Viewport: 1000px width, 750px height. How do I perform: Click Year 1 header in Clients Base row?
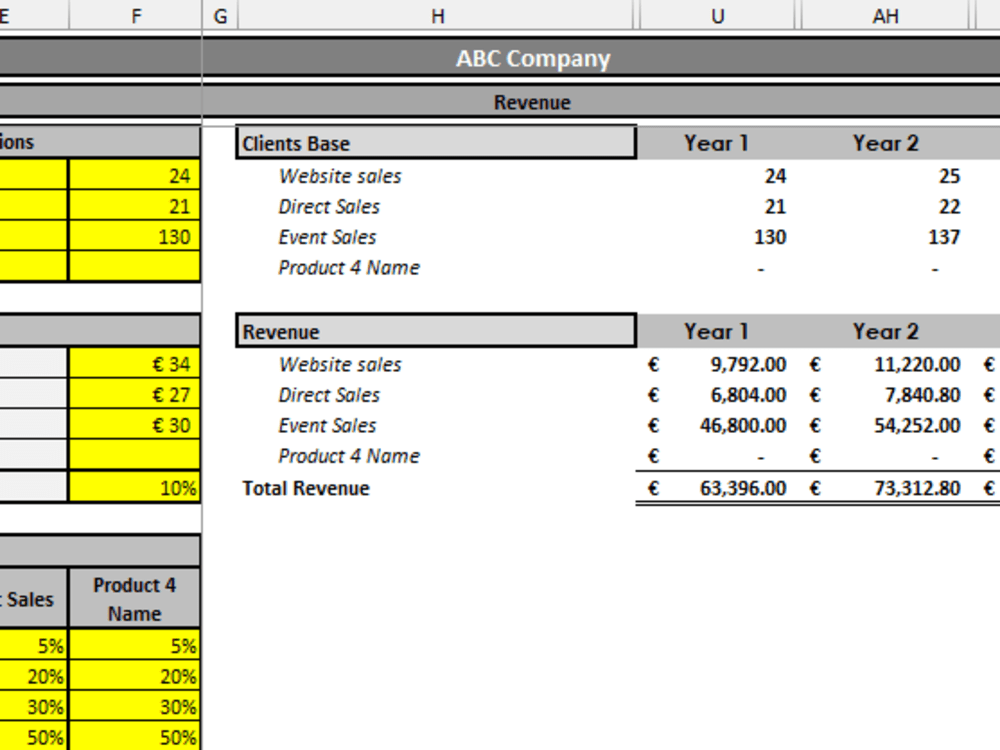coord(716,143)
